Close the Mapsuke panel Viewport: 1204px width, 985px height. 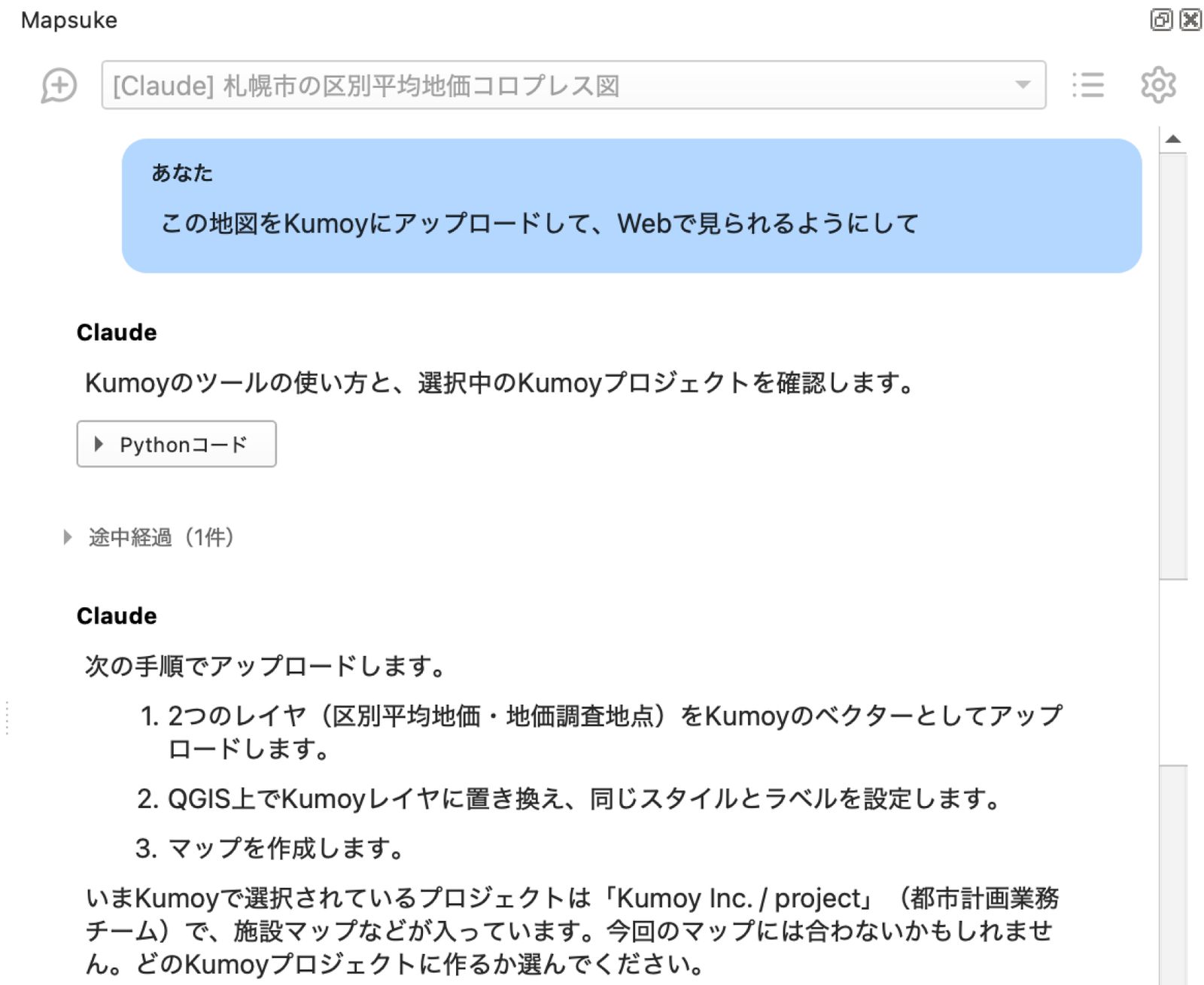[1190, 20]
